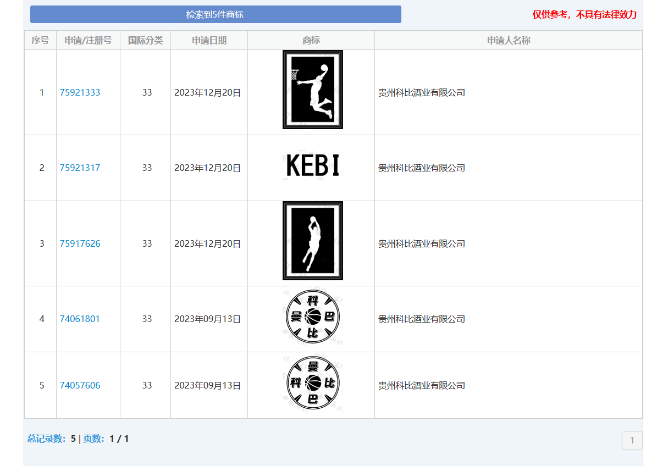The height and width of the screenshot is (466, 657).
Task: Click the 申请/注册号 column header
Action: tap(88, 40)
